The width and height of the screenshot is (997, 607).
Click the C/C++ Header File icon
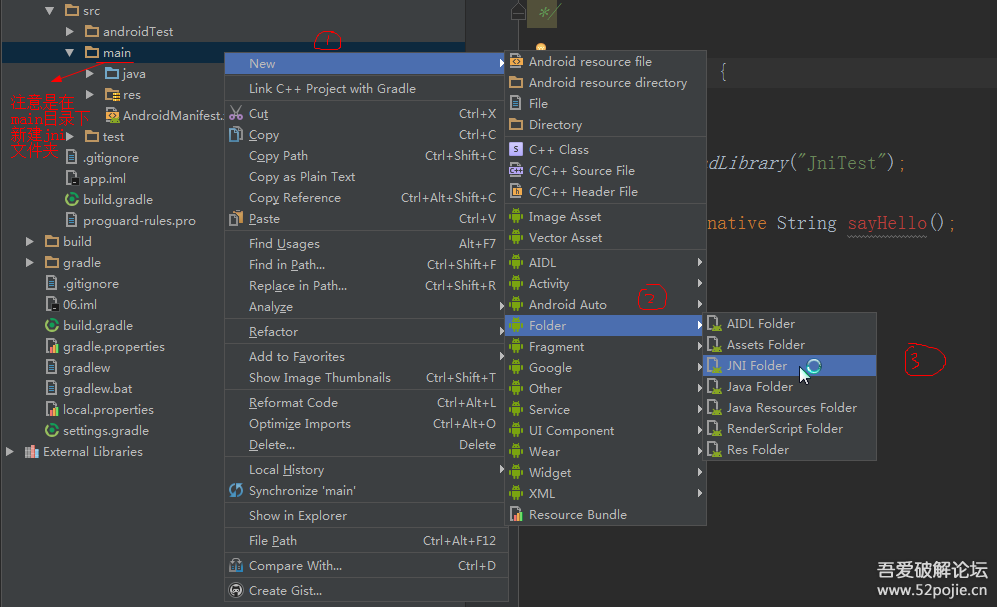(x=516, y=191)
